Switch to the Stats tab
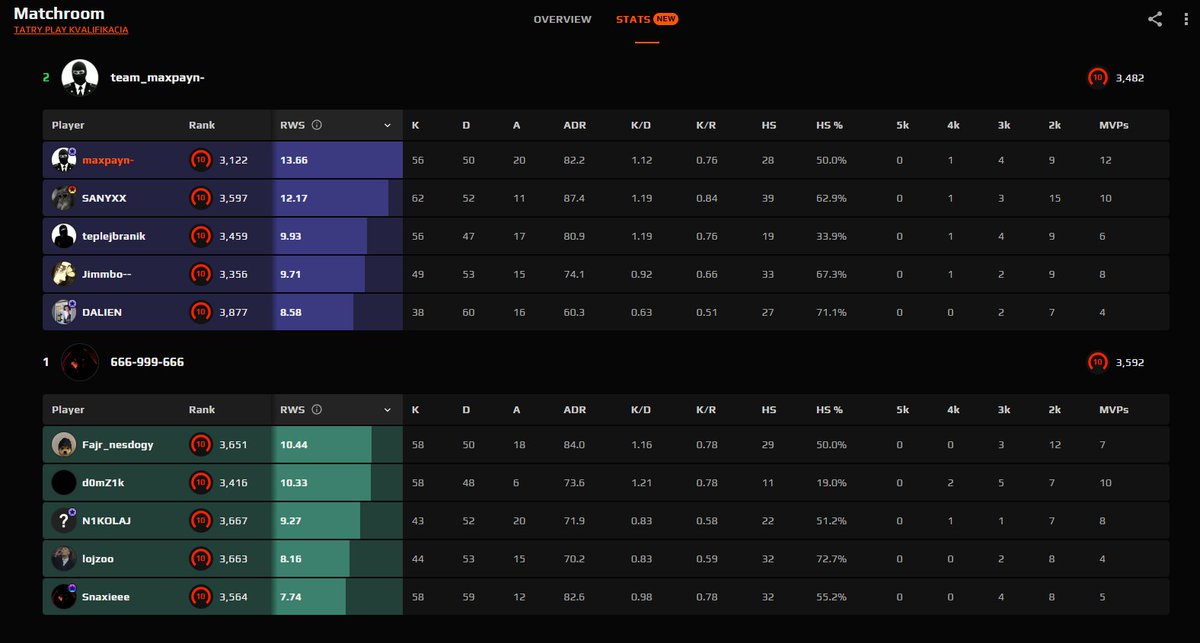Viewport: 1200px width, 643px height. click(646, 19)
